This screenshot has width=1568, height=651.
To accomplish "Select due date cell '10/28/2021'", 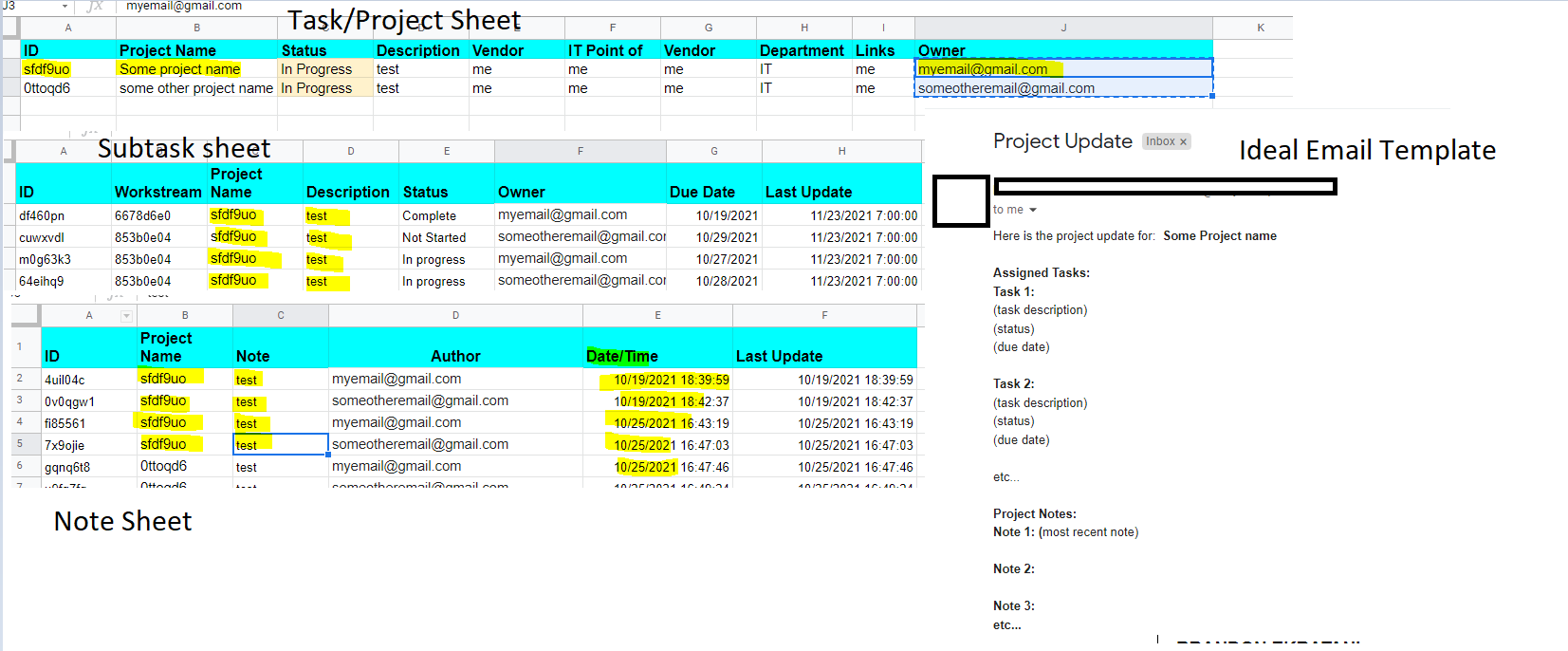I will pos(714,281).
